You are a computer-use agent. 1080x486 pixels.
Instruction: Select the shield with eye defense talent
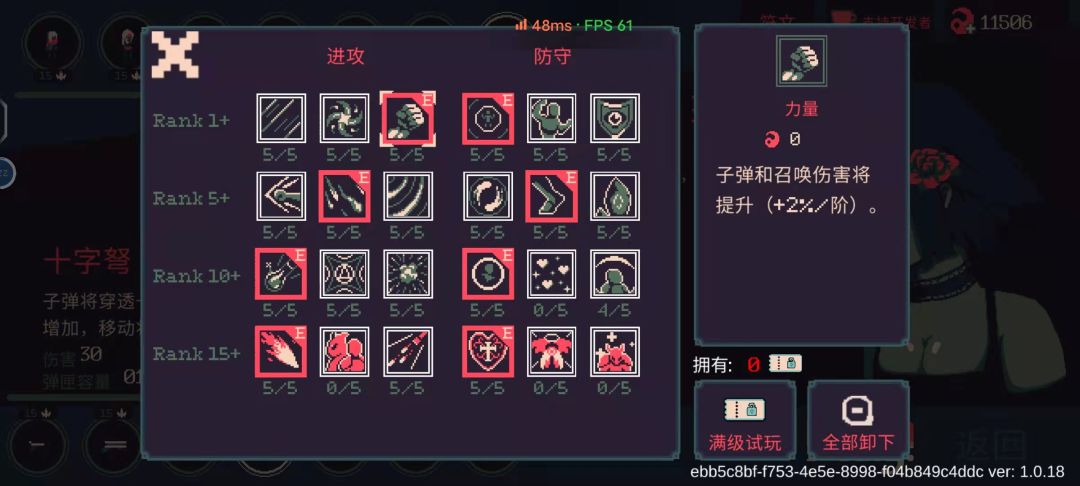pos(614,118)
